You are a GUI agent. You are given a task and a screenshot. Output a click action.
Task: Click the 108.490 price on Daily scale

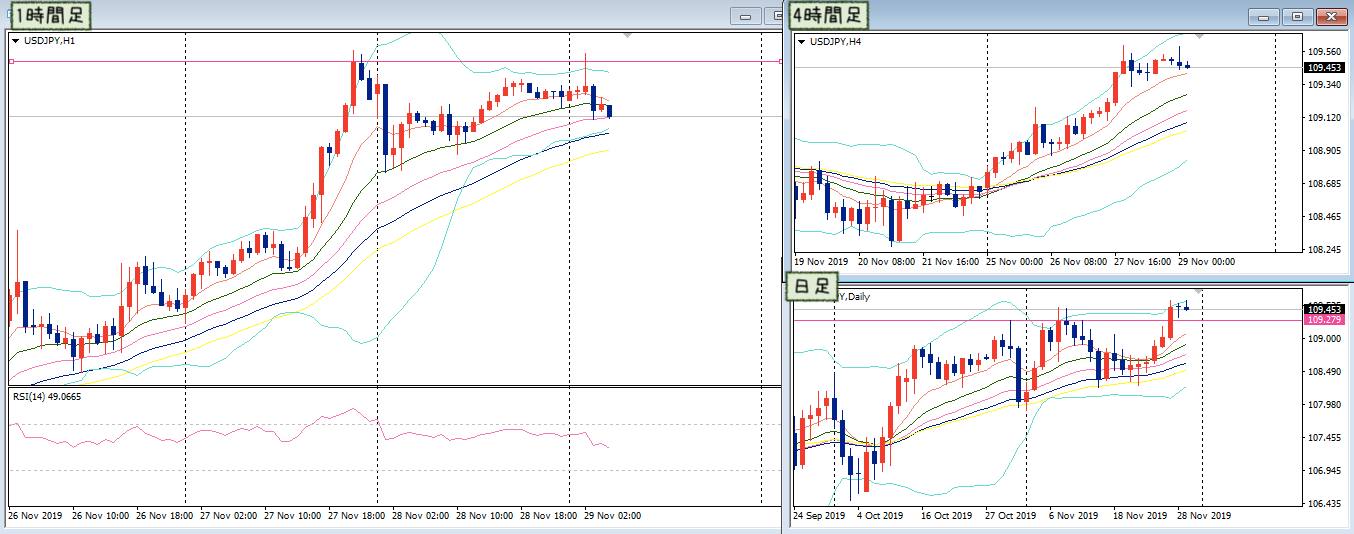[1326, 372]
